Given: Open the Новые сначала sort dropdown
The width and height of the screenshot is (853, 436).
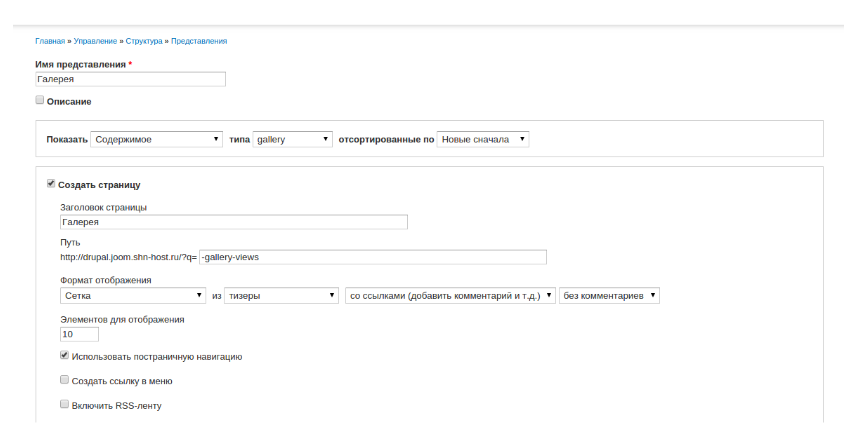Looking at the screenshot, I should coord(483,139).
